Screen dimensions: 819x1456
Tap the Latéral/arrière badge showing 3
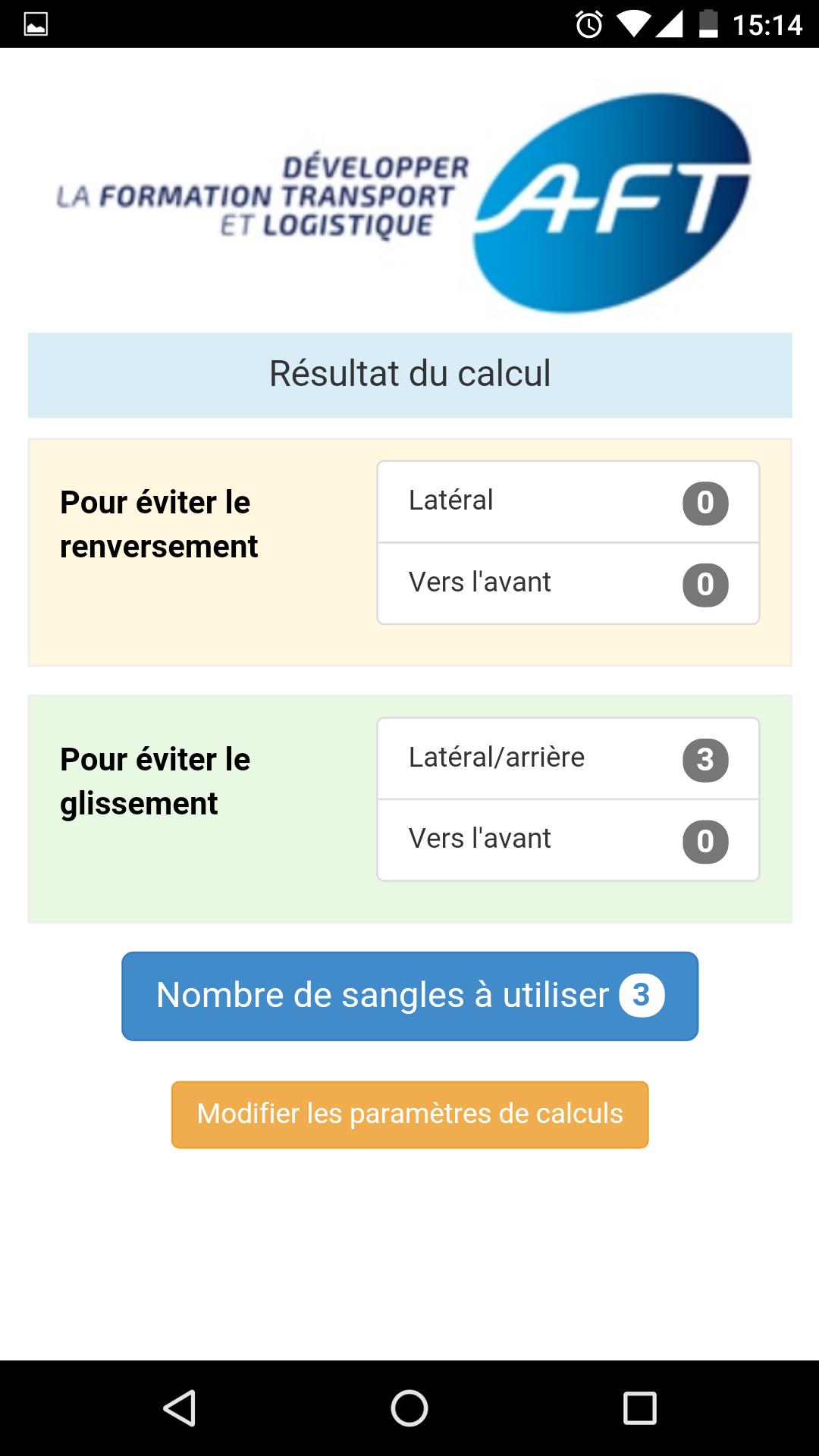coord(705,760)
